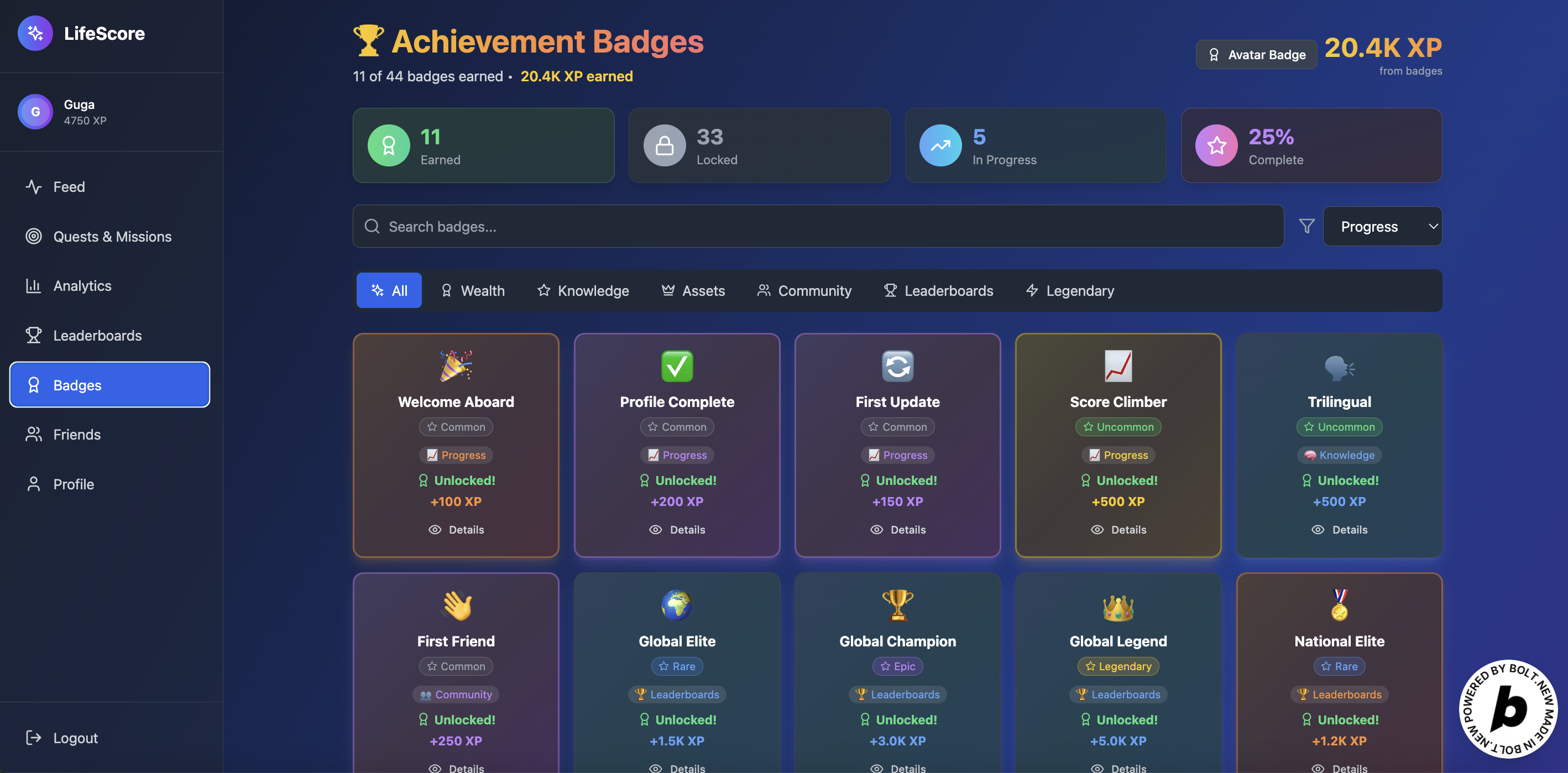Click the Earned ribbon icon
1568x773 pixels.
[388, 145]
